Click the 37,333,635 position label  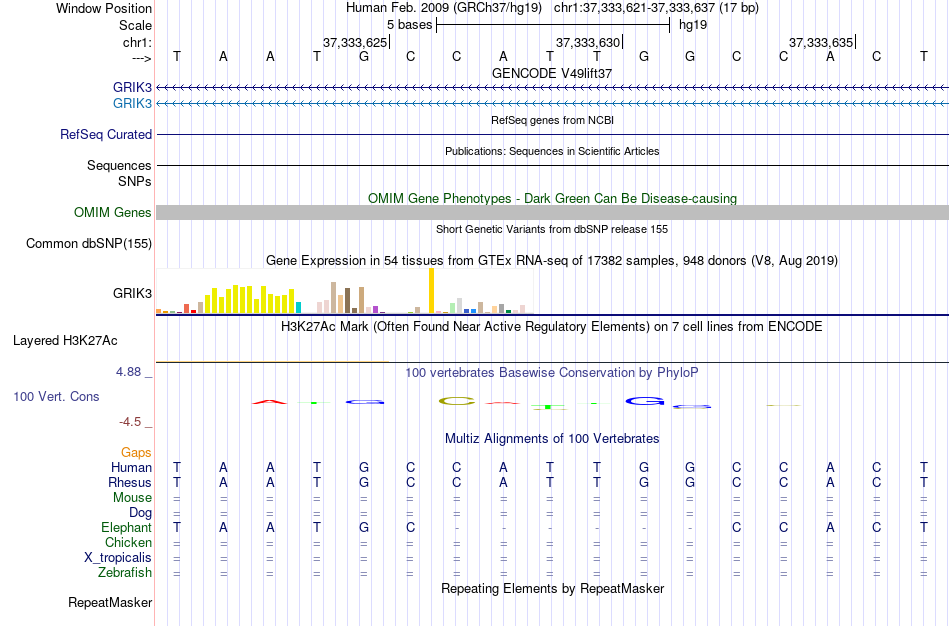pyautogui.click(x=821, y=42)
